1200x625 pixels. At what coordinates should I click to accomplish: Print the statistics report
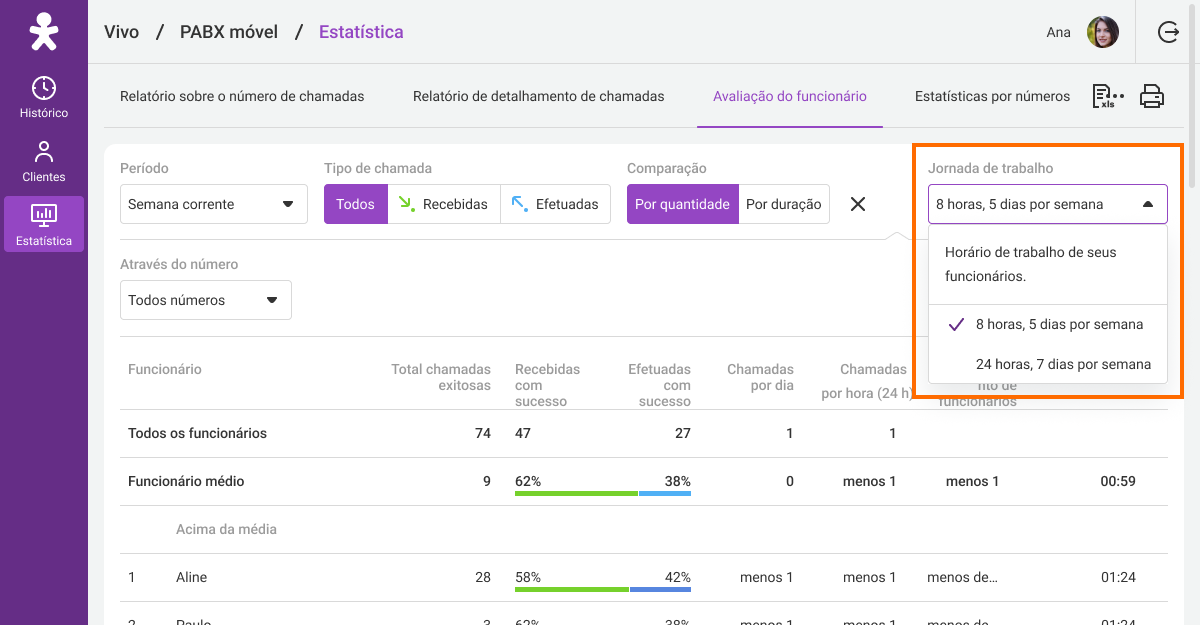click(1152, 96)
